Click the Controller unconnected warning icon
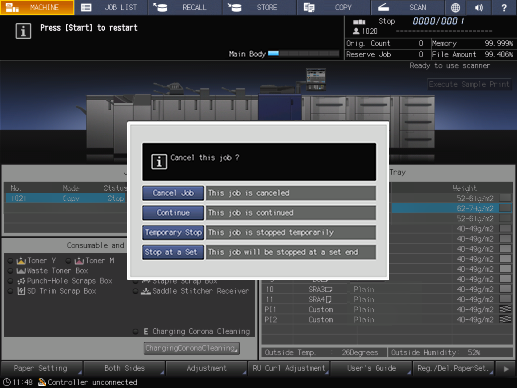Image resolution: width=517 pixels, height=388 pixels. point(42,382)
